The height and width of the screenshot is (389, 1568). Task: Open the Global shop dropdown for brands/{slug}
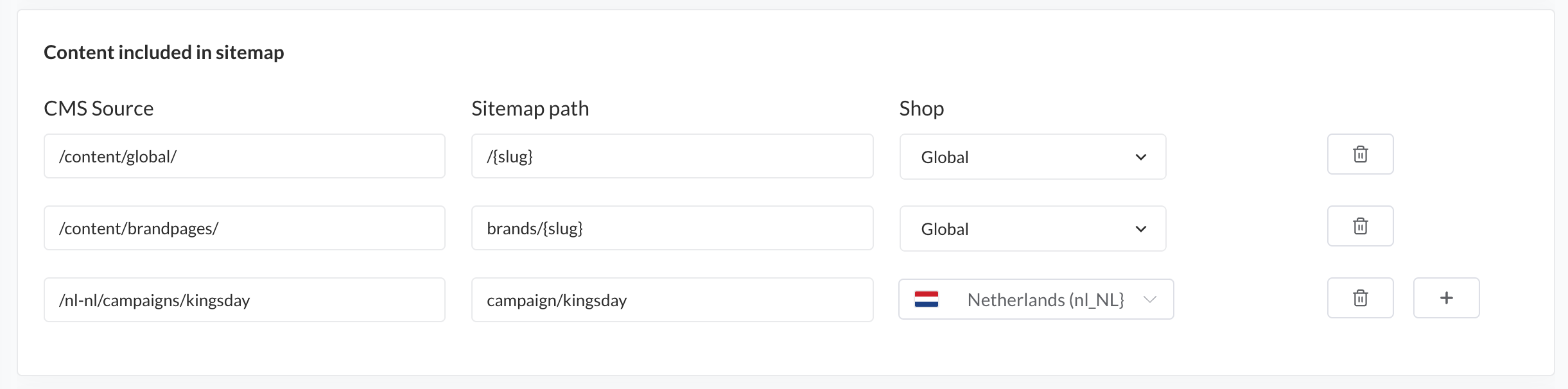[1032, 229]
